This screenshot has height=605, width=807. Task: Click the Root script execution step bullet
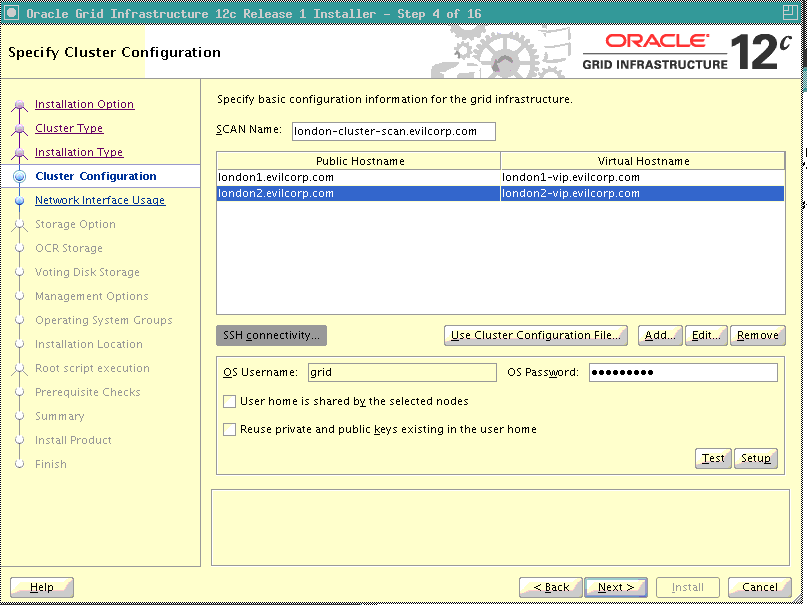(20, 369)
